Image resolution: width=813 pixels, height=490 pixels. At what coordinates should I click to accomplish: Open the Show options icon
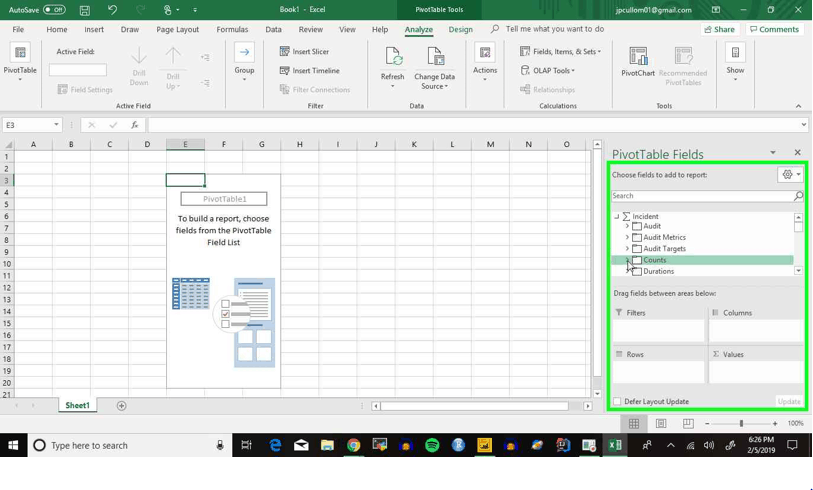click(x=735, y=53)
